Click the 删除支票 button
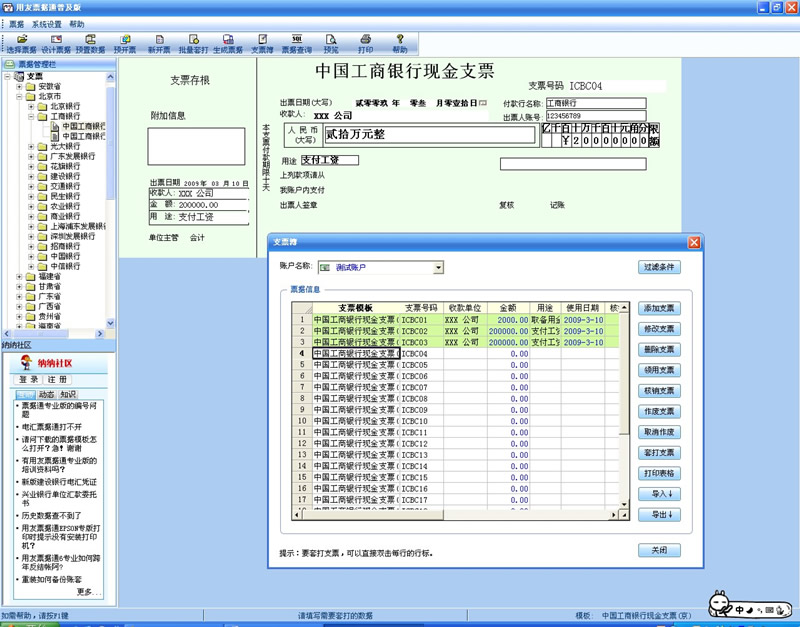The height and width of the screenshot is (627, 800). tap(659, 349)
